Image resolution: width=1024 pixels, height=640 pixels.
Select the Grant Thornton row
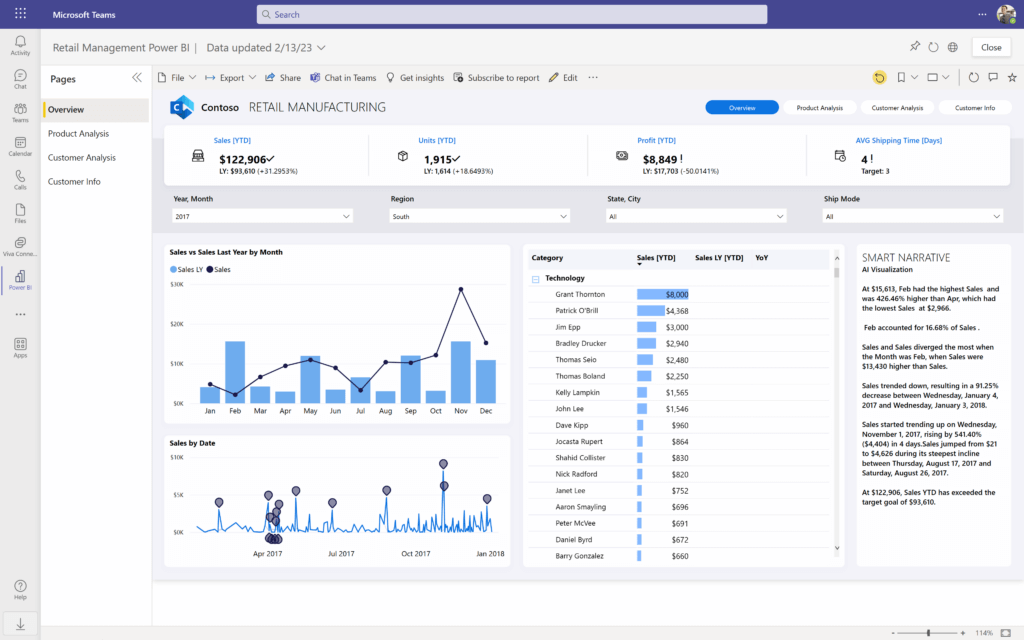[679, 295]
